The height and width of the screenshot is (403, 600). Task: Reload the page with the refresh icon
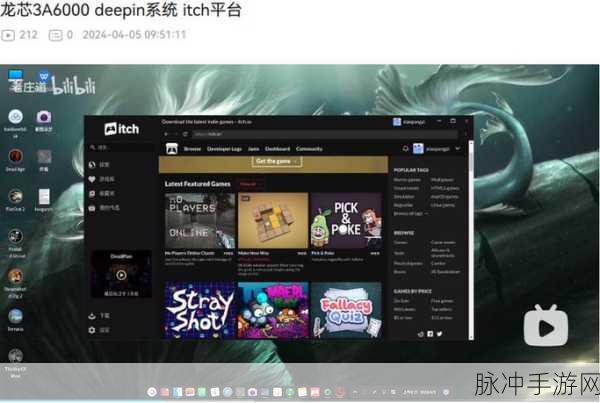[x=186, y=134]
